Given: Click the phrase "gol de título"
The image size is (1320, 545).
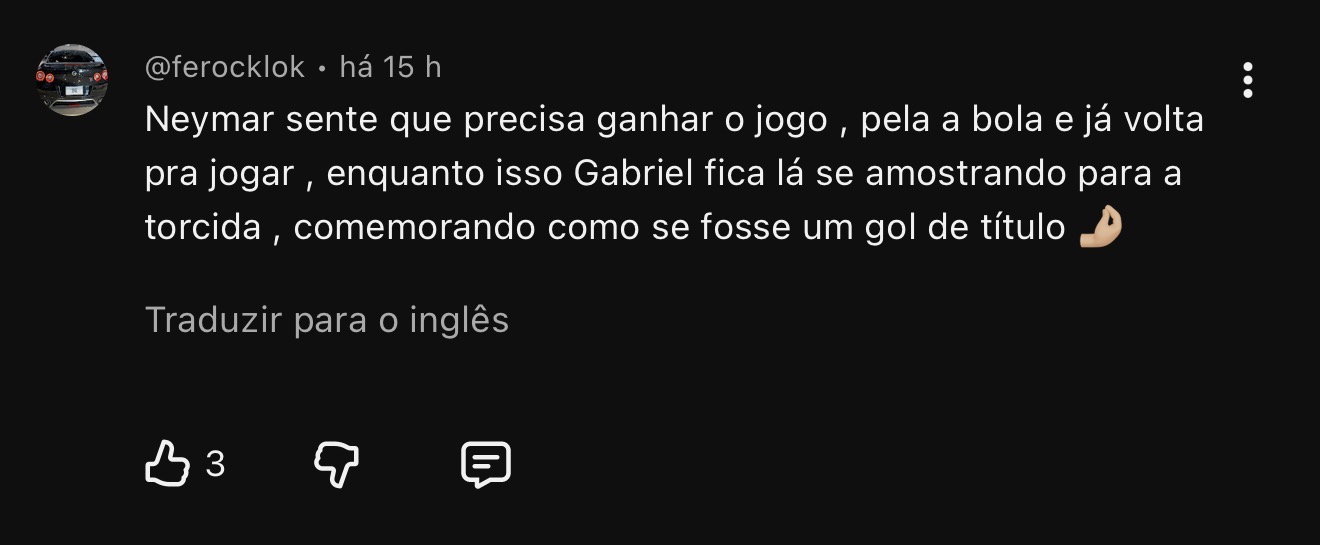Looking at the screenshot, I should 967,227.
